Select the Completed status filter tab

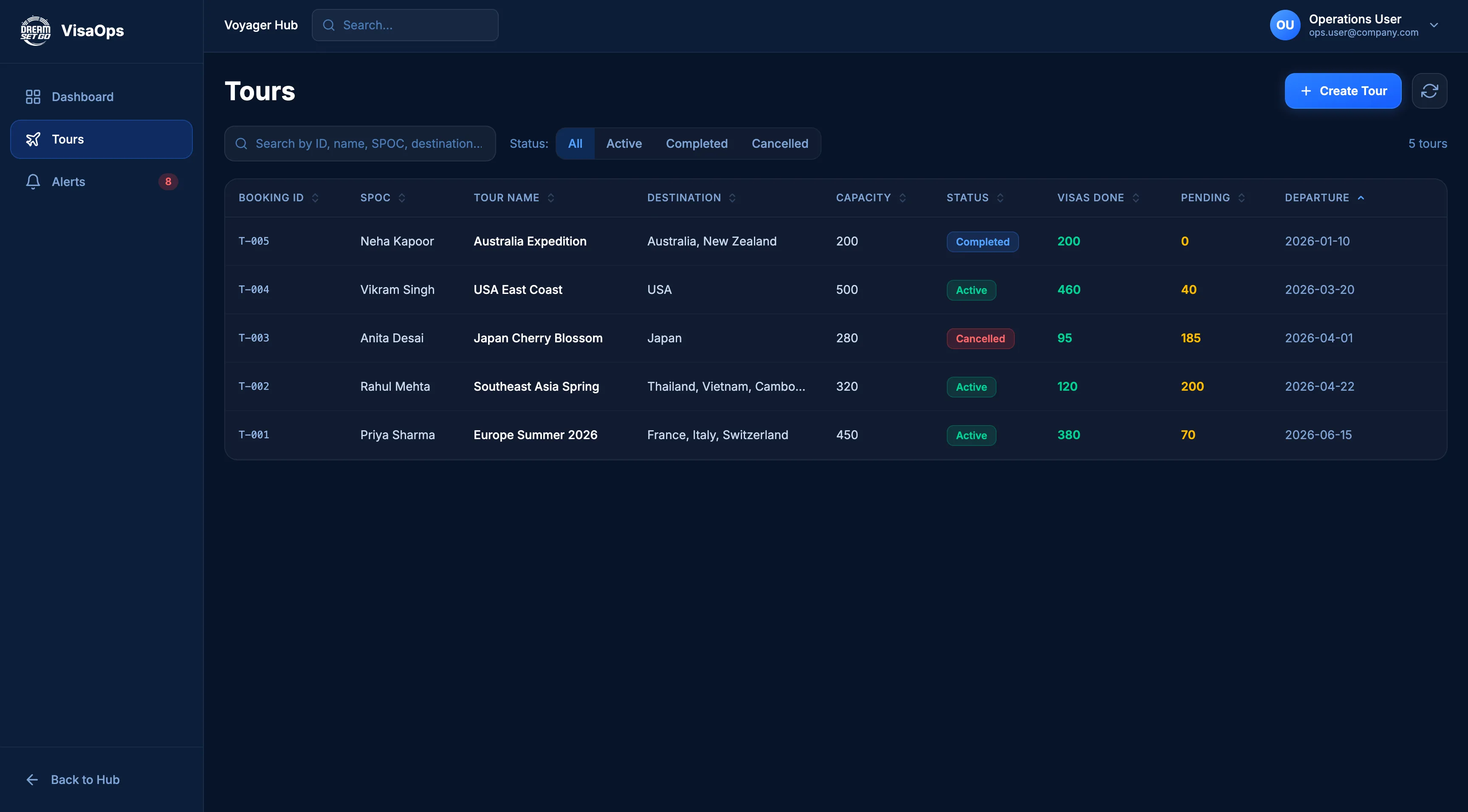coord(696,144)
